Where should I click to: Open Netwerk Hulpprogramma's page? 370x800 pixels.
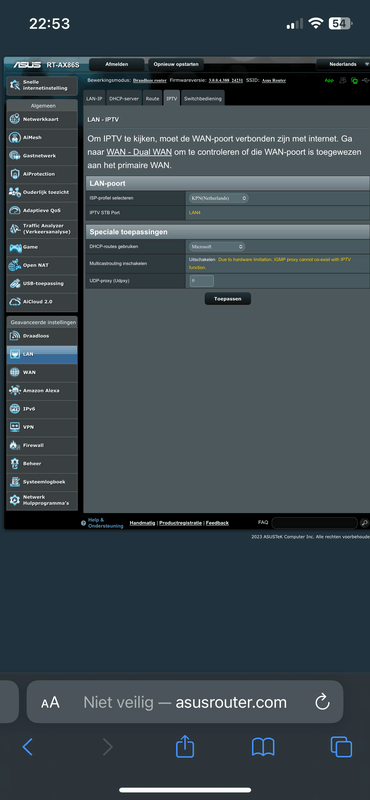pos(42,501)
